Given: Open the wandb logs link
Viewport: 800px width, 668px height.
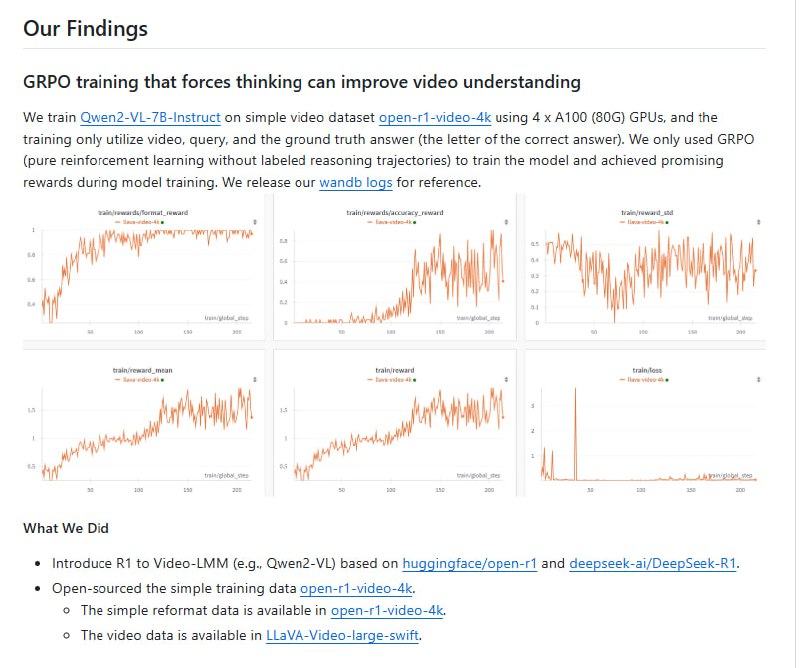Looking at the screenshot, I should coord(355,182).
